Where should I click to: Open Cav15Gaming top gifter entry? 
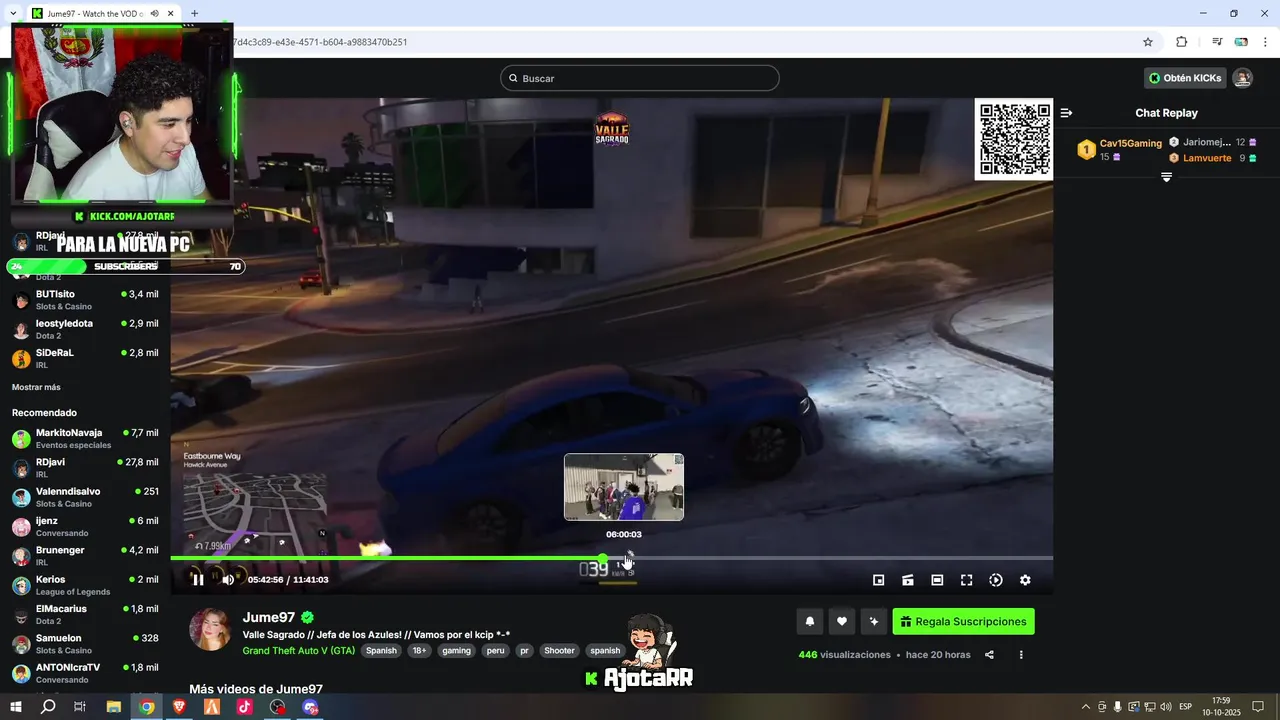1119,150
